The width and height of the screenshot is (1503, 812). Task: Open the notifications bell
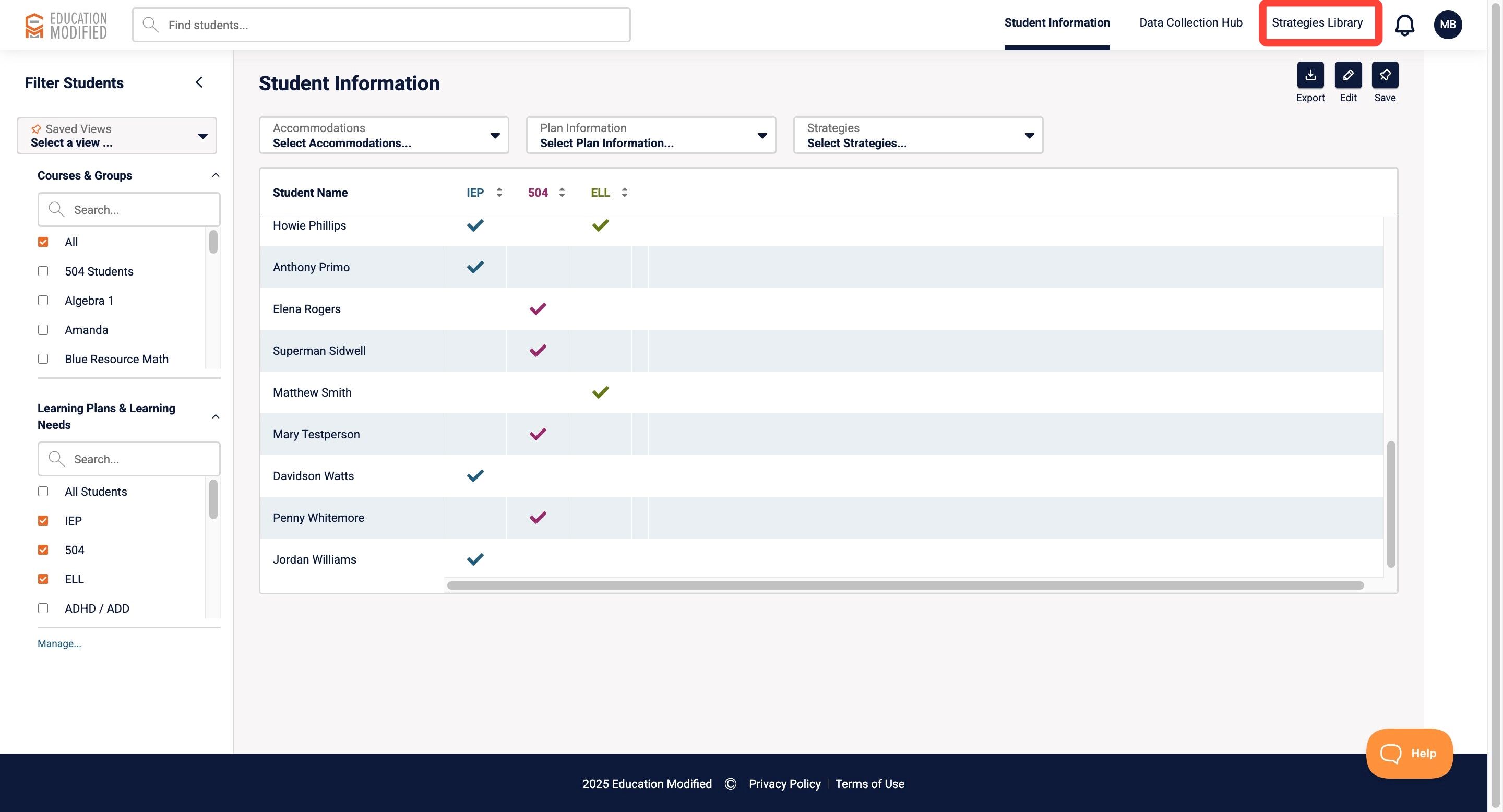point(1404,25)
